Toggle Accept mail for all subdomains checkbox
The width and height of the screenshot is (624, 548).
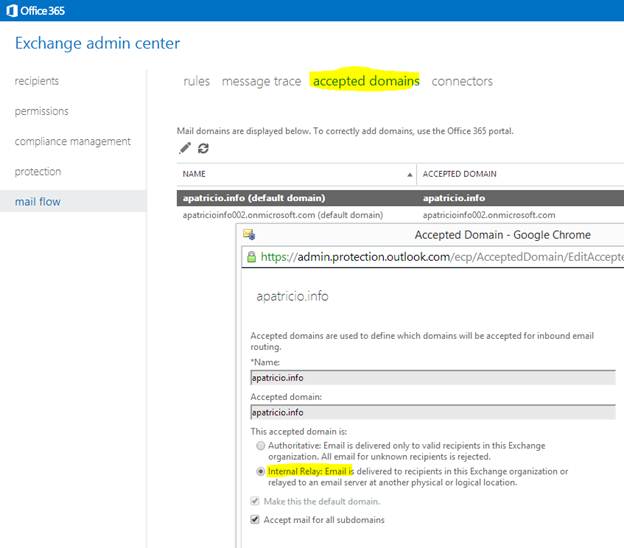point(255,519)
